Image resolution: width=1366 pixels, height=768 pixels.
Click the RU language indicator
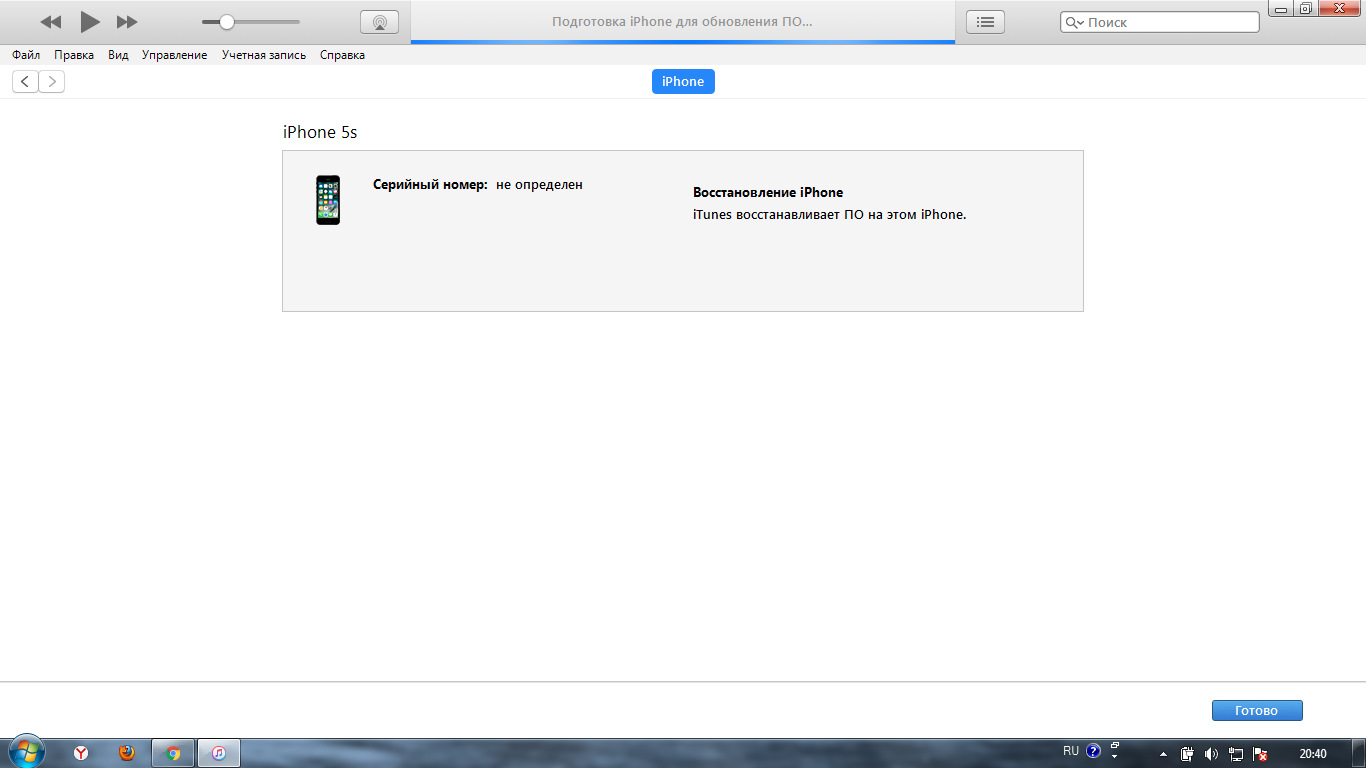point(1071,751)
